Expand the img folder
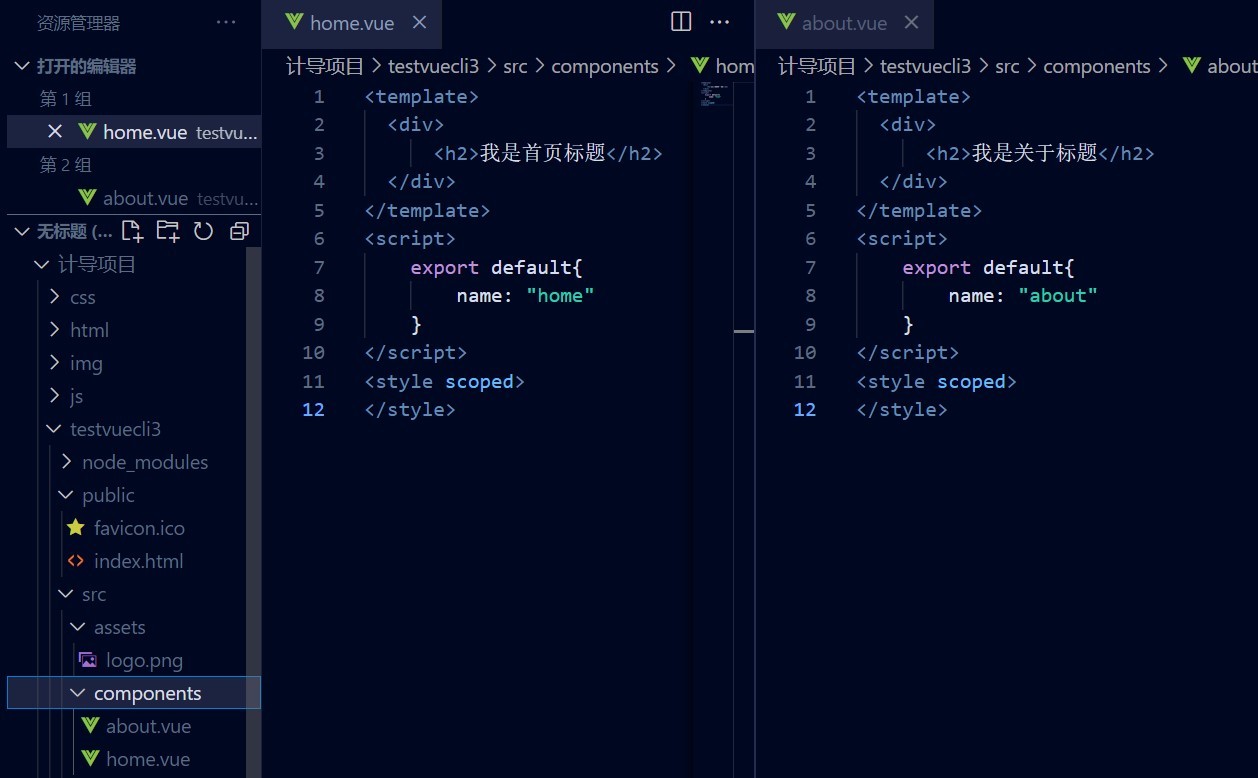The height and width of the screenshot is (778, 1258). [55, 363]
